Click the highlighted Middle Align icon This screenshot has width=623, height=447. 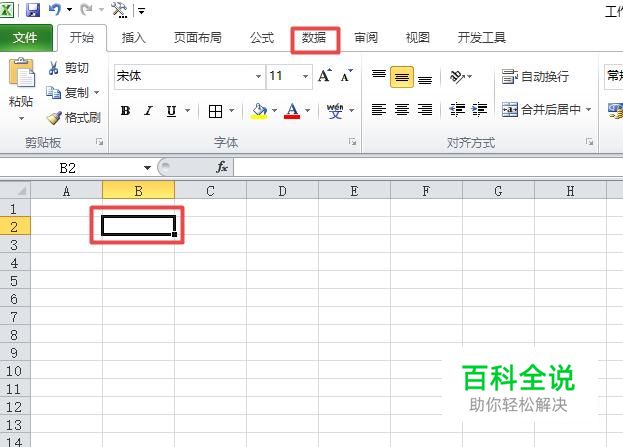(x=402, y=77)
